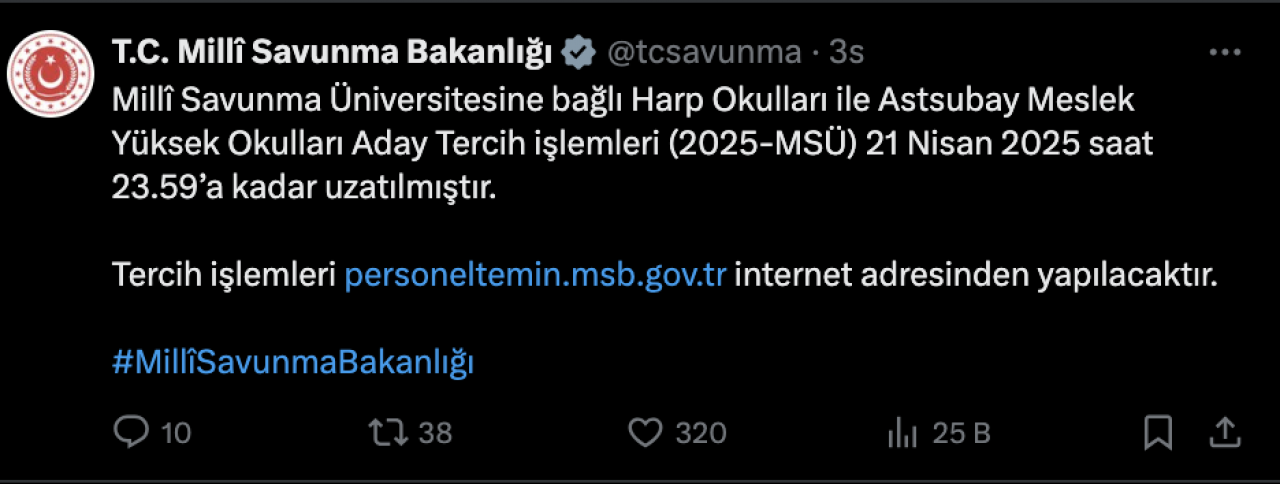The width and height of the screenshot is (1280, 484).
Task: Open the personeltemin.msb.gov.tr link
Action: coord(535,274)
